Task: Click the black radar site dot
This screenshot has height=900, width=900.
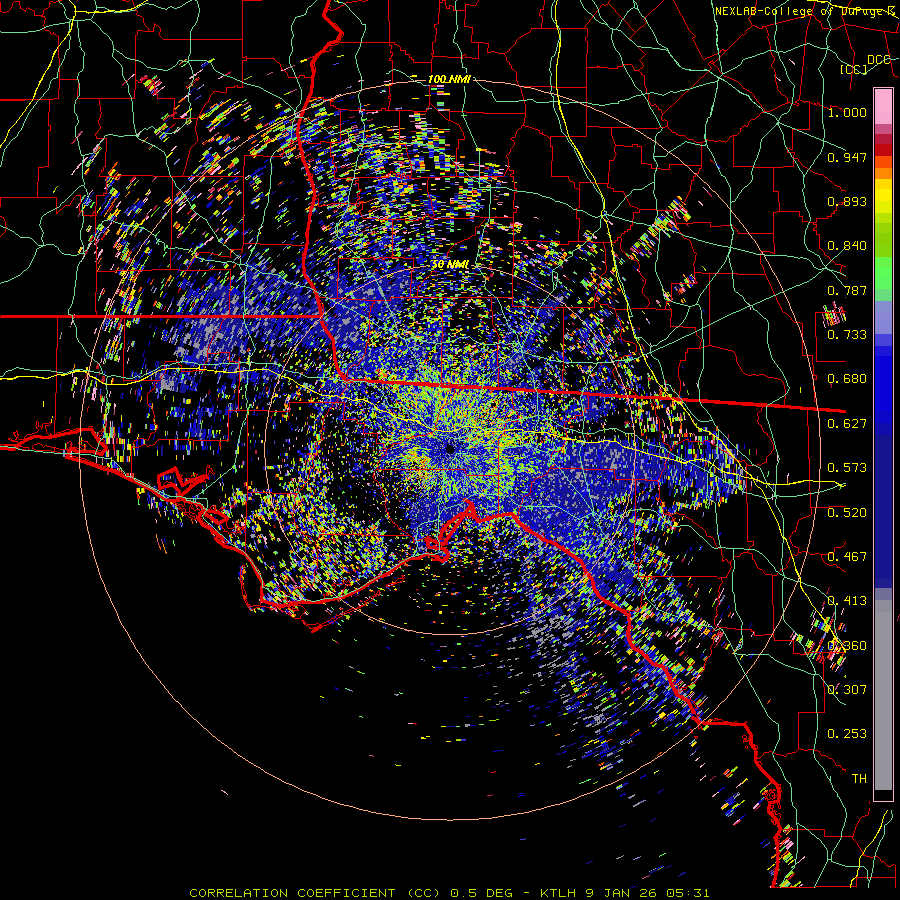Action: click(450, 449)
